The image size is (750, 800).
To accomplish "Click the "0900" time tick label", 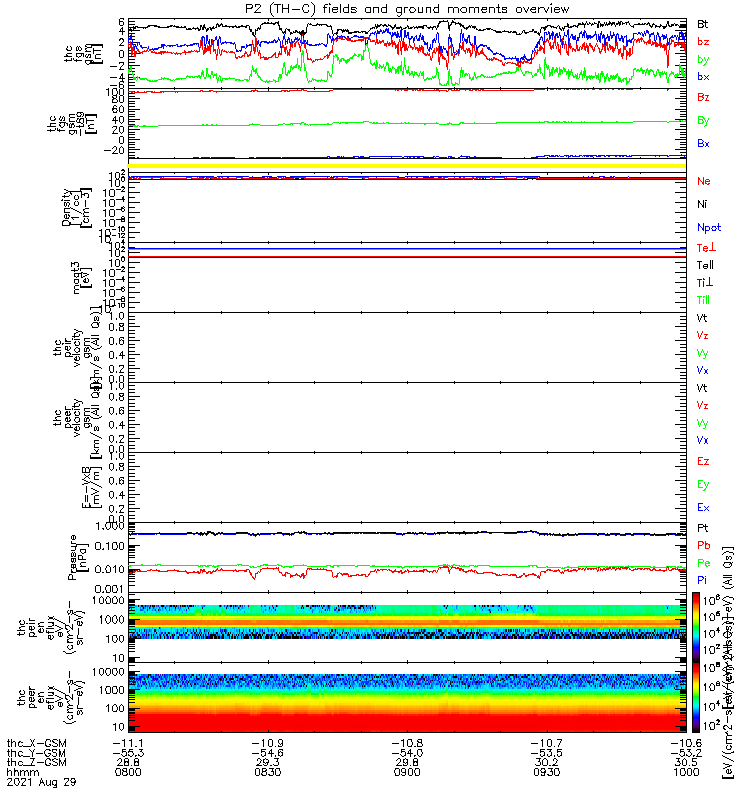I will [407, 772].
